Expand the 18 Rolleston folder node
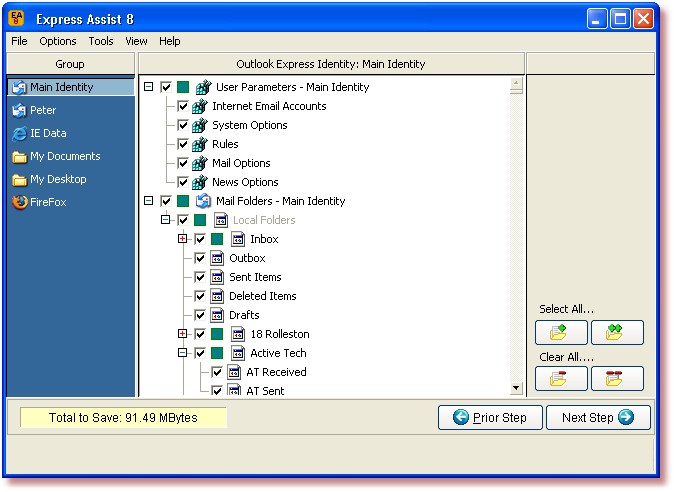Image resolution: width=674 pixels, height=492 pixels. pos(183,333)
